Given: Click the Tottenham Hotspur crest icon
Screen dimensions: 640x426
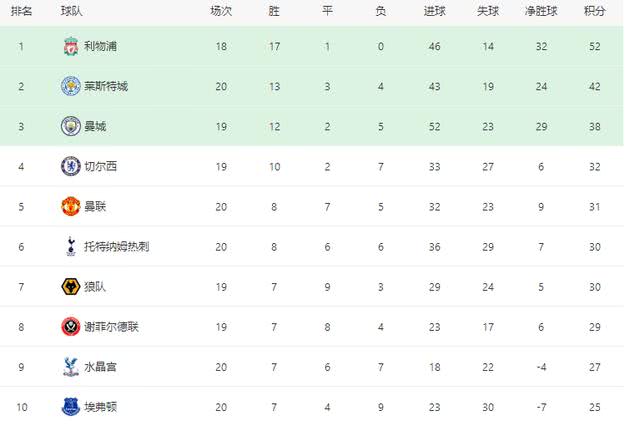Looking at the screenshot, I should point(71,246).
